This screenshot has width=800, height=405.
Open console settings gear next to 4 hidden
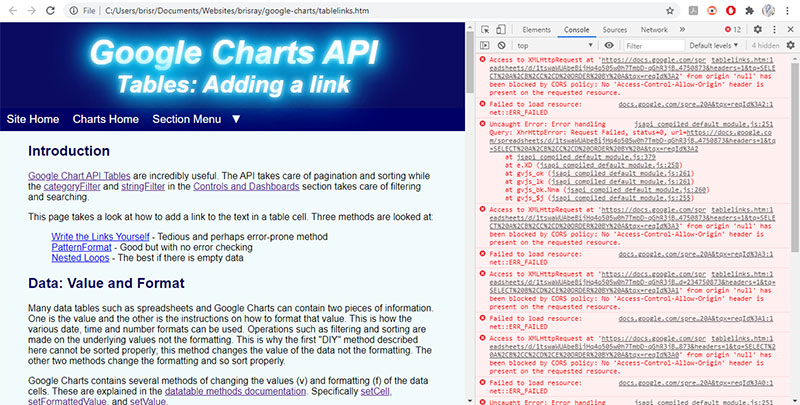790,45
